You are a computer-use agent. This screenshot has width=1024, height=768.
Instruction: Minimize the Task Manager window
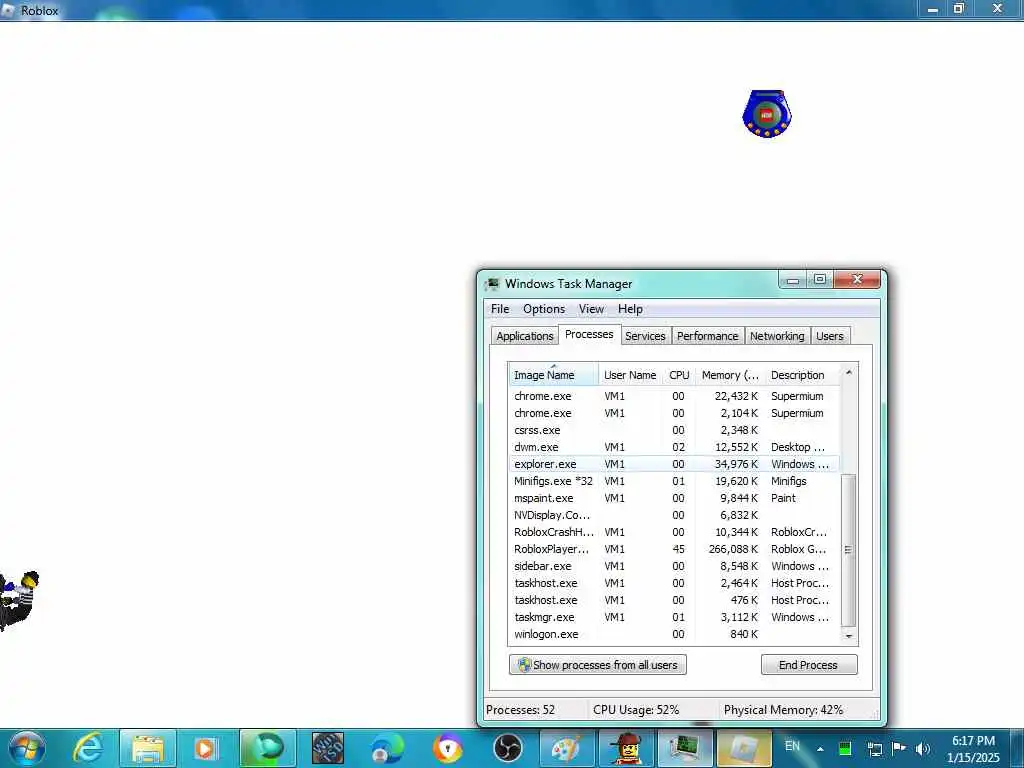pos(793,280)
